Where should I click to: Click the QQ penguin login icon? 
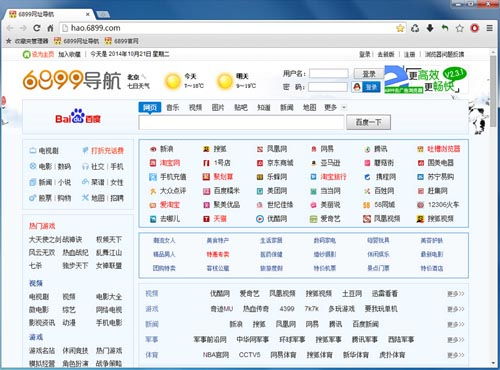(x=357, y=87)
